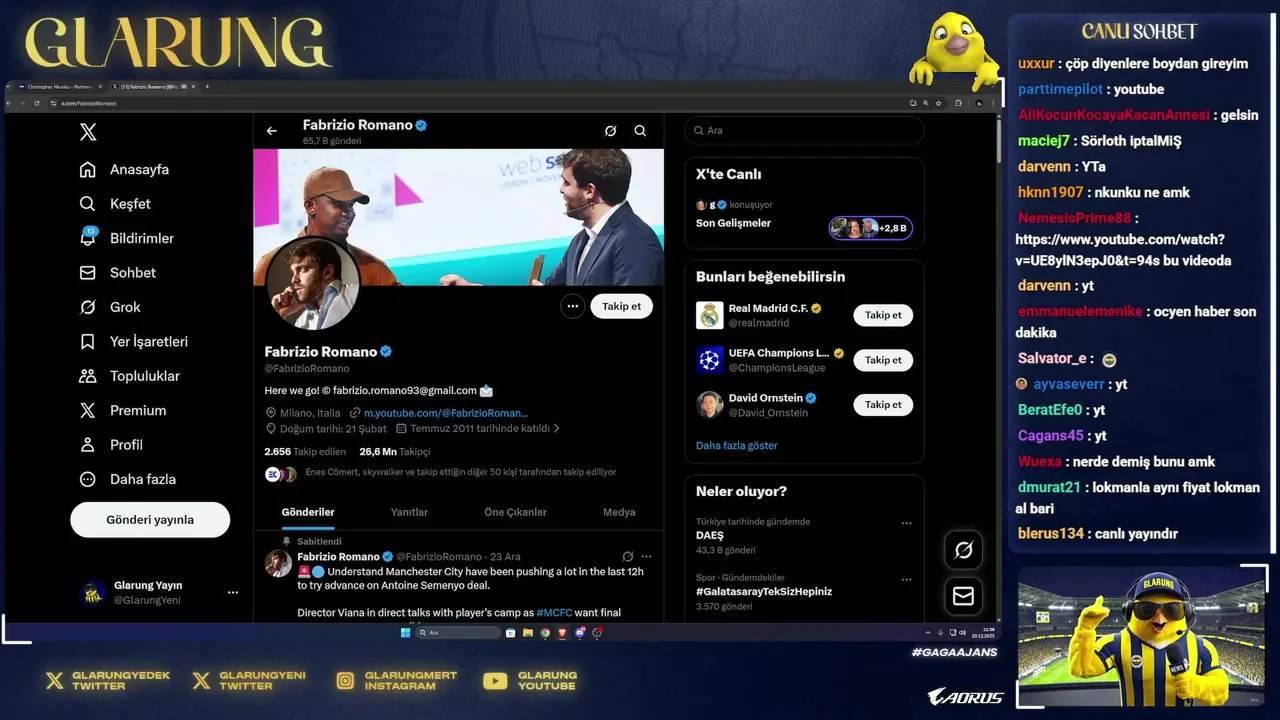Click the Windows taskbar search box
The height and width of the screenshot is (720, 1280).
click(x=458, y=633)
